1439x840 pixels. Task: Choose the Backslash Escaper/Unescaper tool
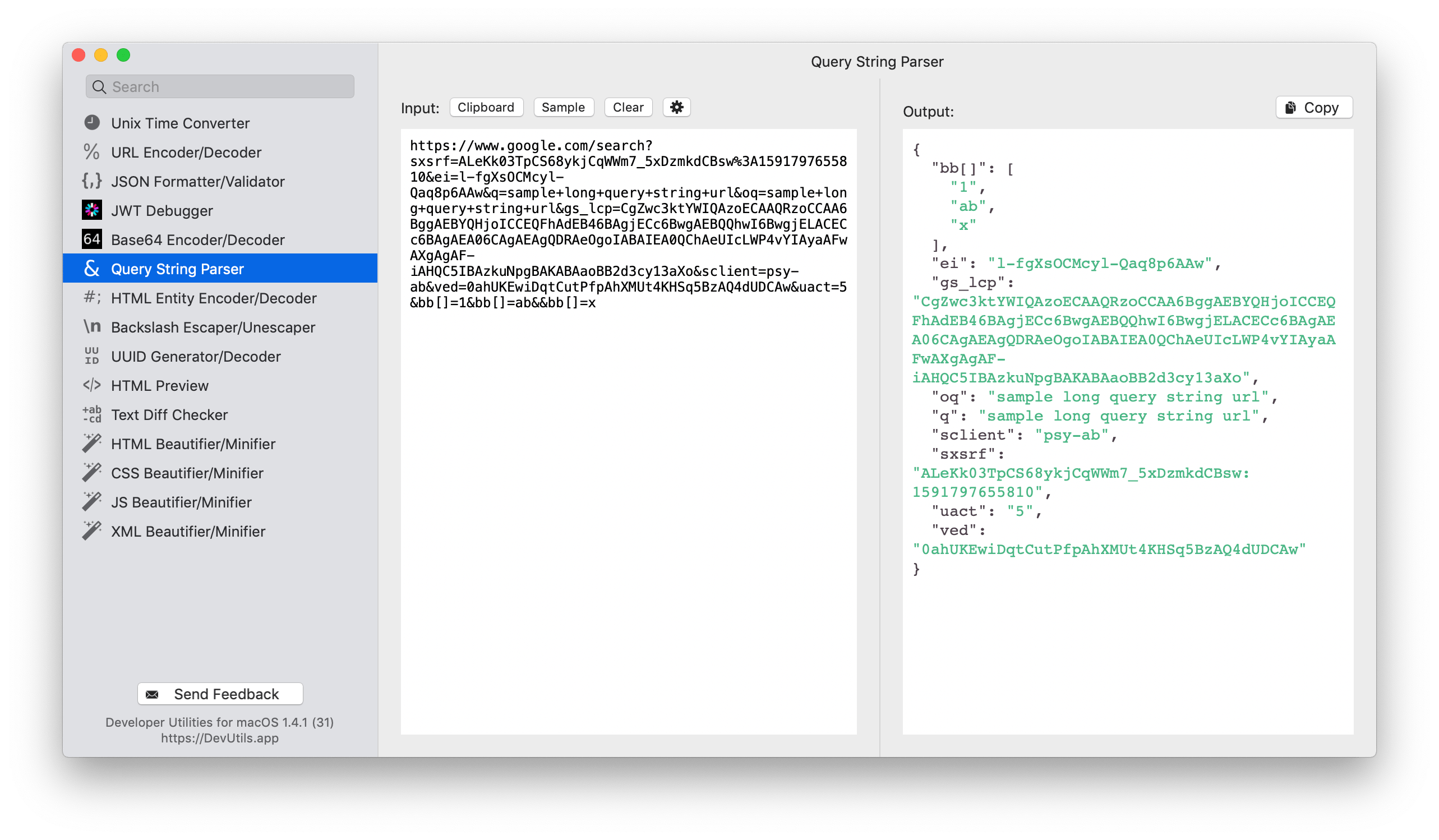[213, 326]
